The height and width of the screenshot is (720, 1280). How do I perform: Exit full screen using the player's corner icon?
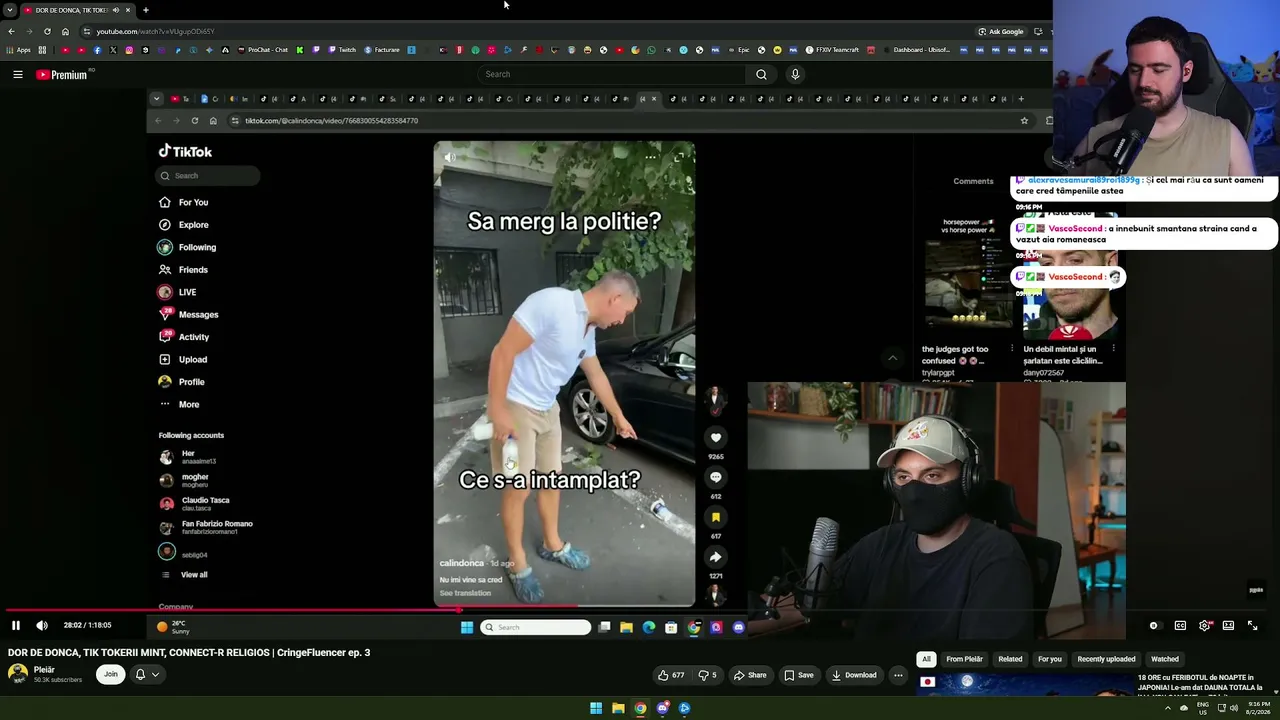tap(1252, 625)
